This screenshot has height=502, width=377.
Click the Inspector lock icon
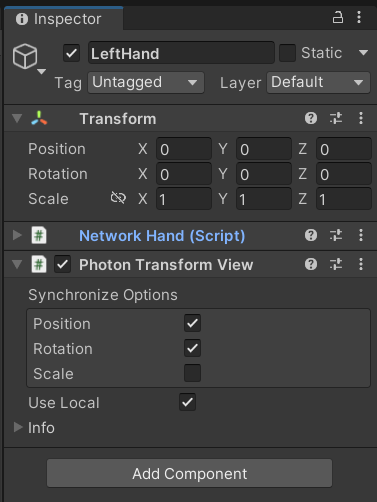pyautogui.click(x=338, y=17)
